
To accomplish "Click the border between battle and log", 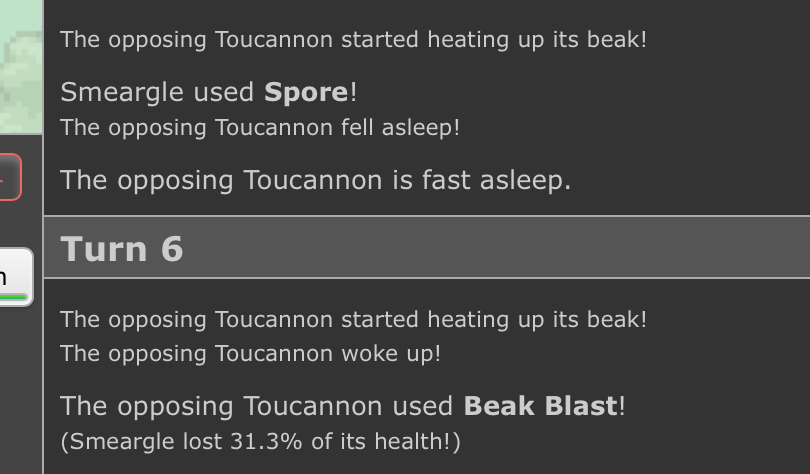I will click(43, 237).
